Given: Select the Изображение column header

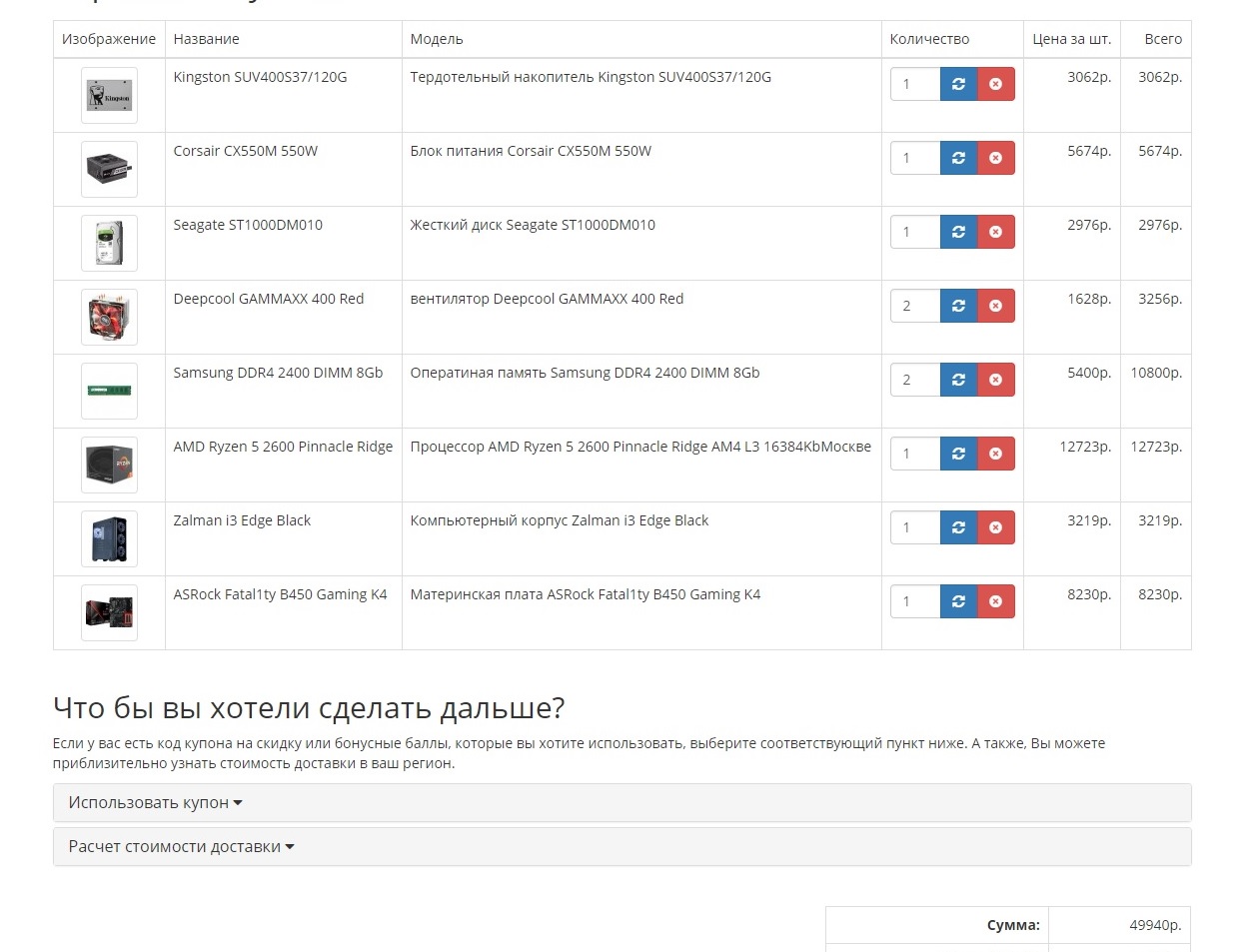Looking at the screenshot, I should pos(109,39).
